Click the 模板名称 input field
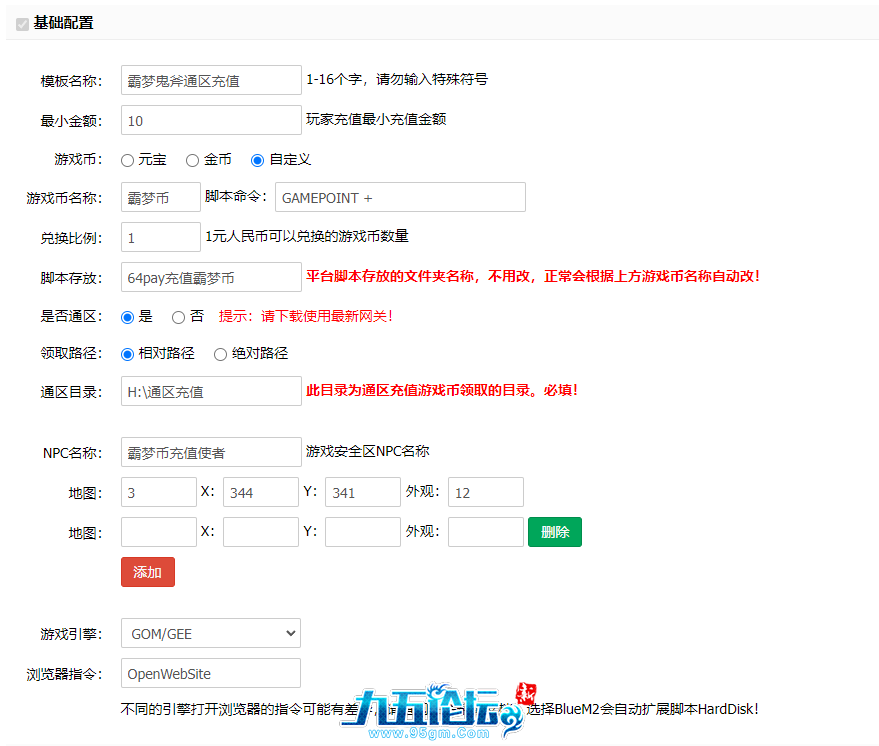The image size is (879, 746). pyautogui.click(x=210, y=80)
